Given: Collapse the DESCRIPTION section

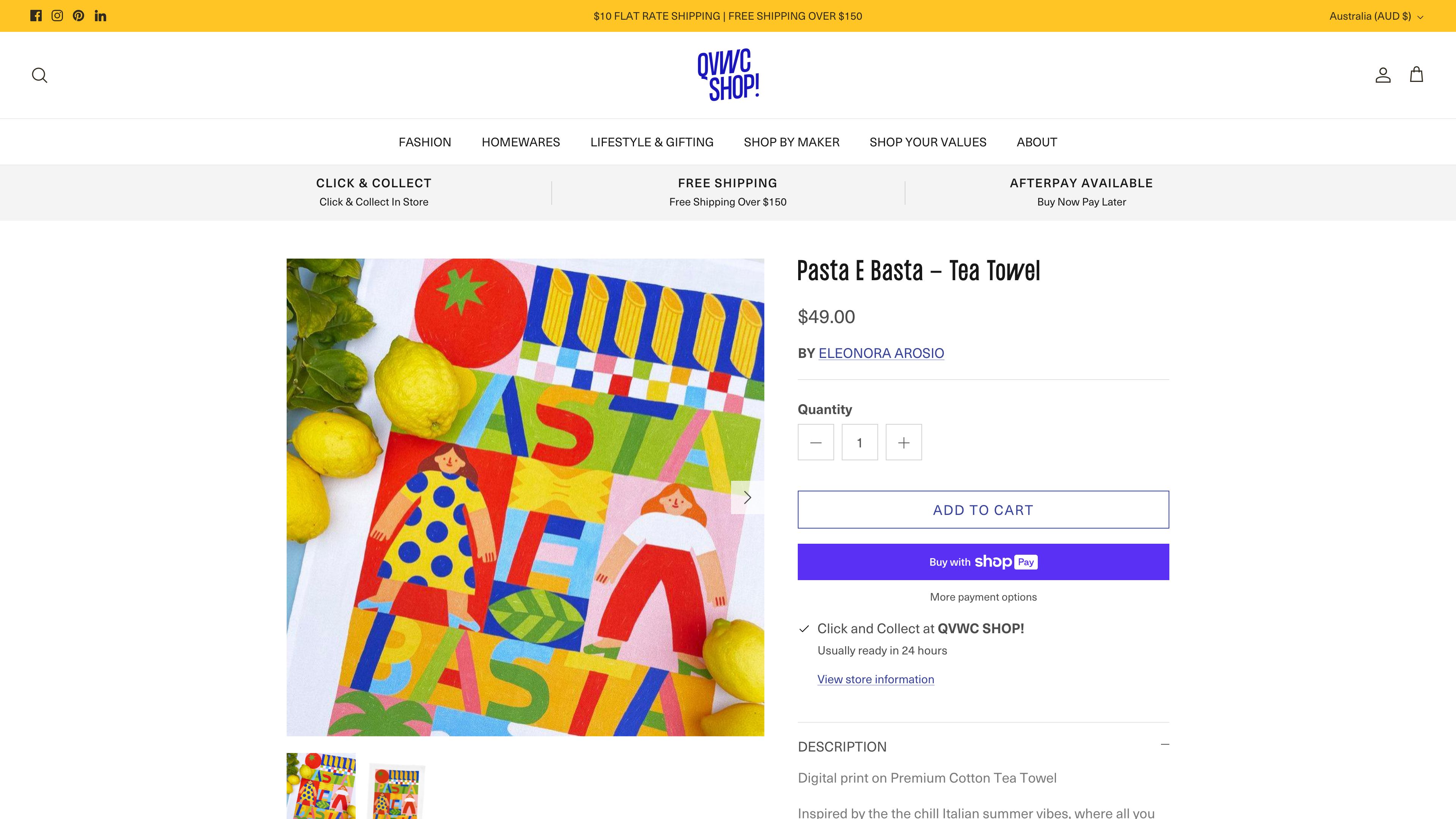Looking at the screenshot, I should (x=1164, y=745).
